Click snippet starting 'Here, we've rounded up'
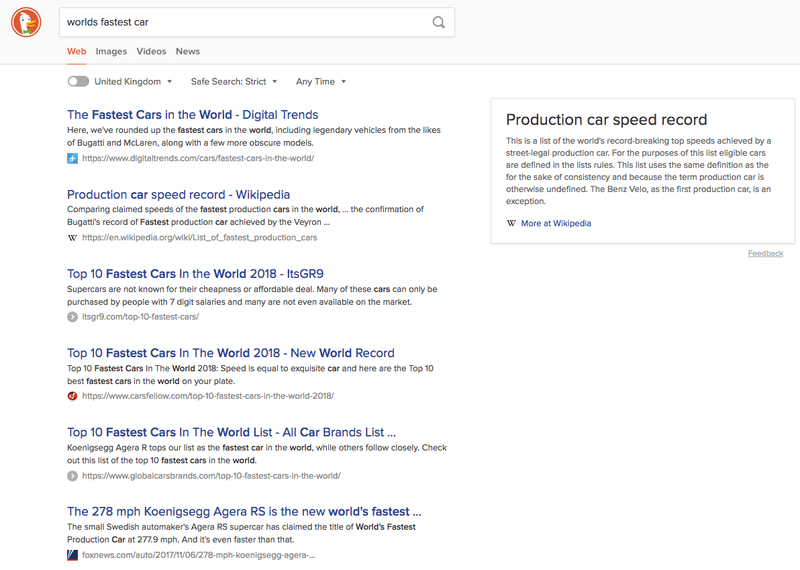 [254, 136]
